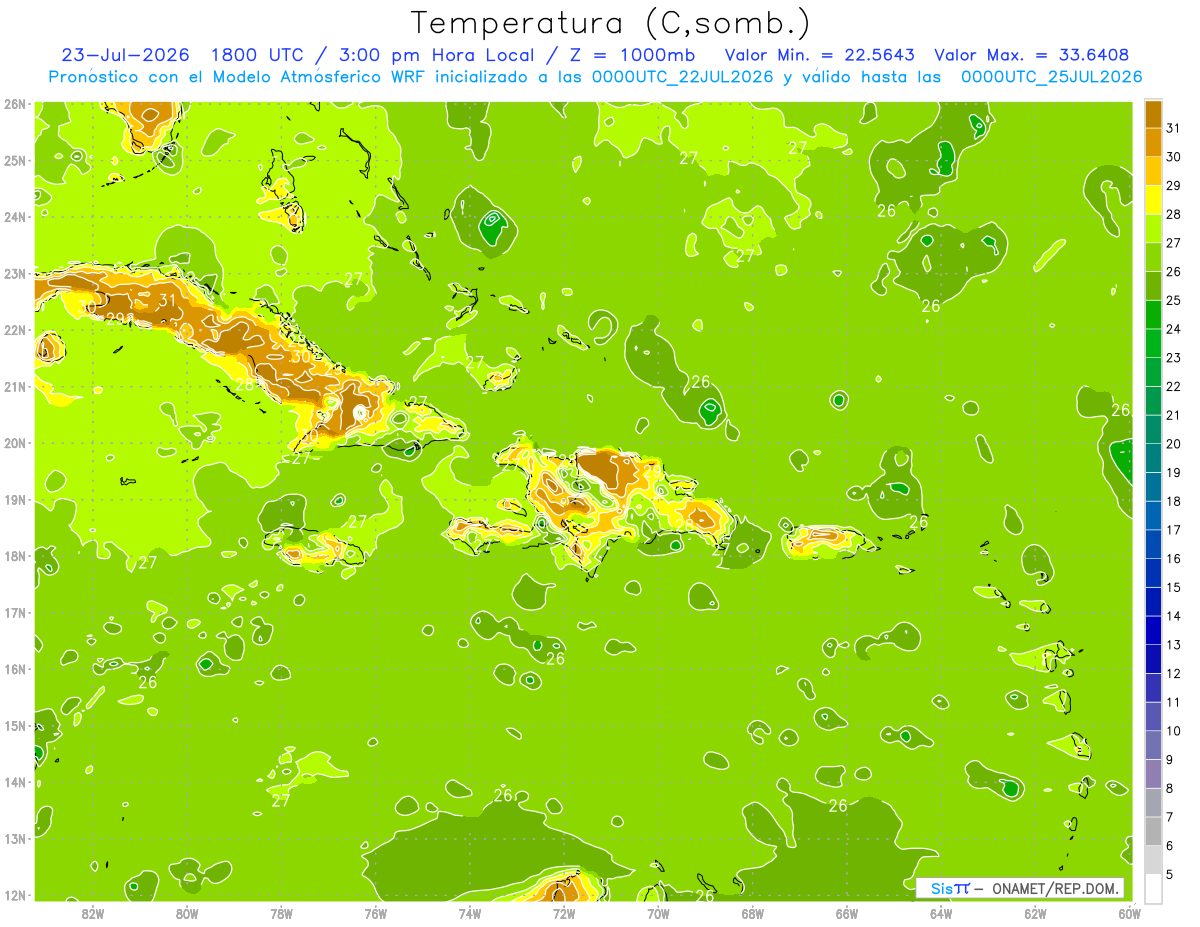The width and height of the screenshot is (1200, 927).
Task: Click the '12N' latitude axis label
Action: coord(14,895)
